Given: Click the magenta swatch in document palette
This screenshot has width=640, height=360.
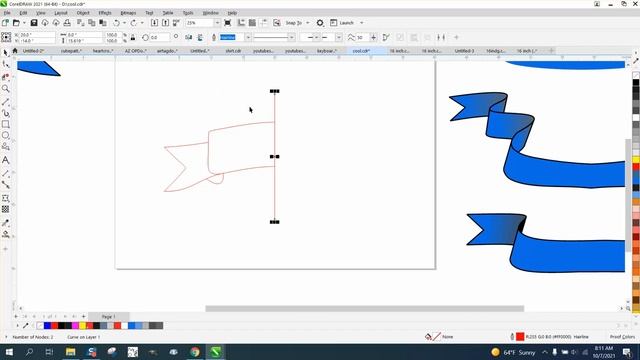Looking at the screenshot, I should tap(75, 326).
